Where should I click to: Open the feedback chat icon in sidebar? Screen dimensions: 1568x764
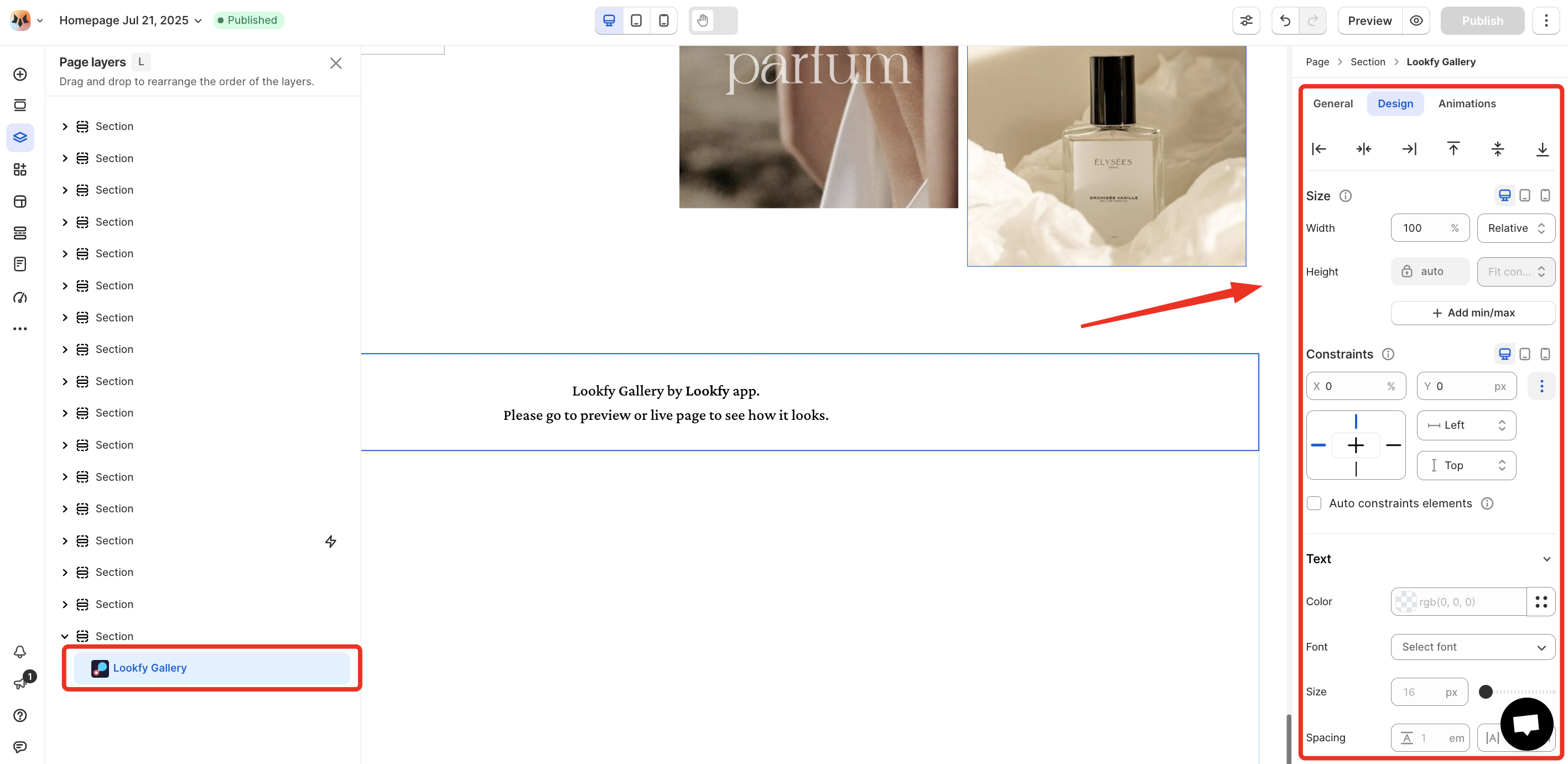click(x=20, y=747)
